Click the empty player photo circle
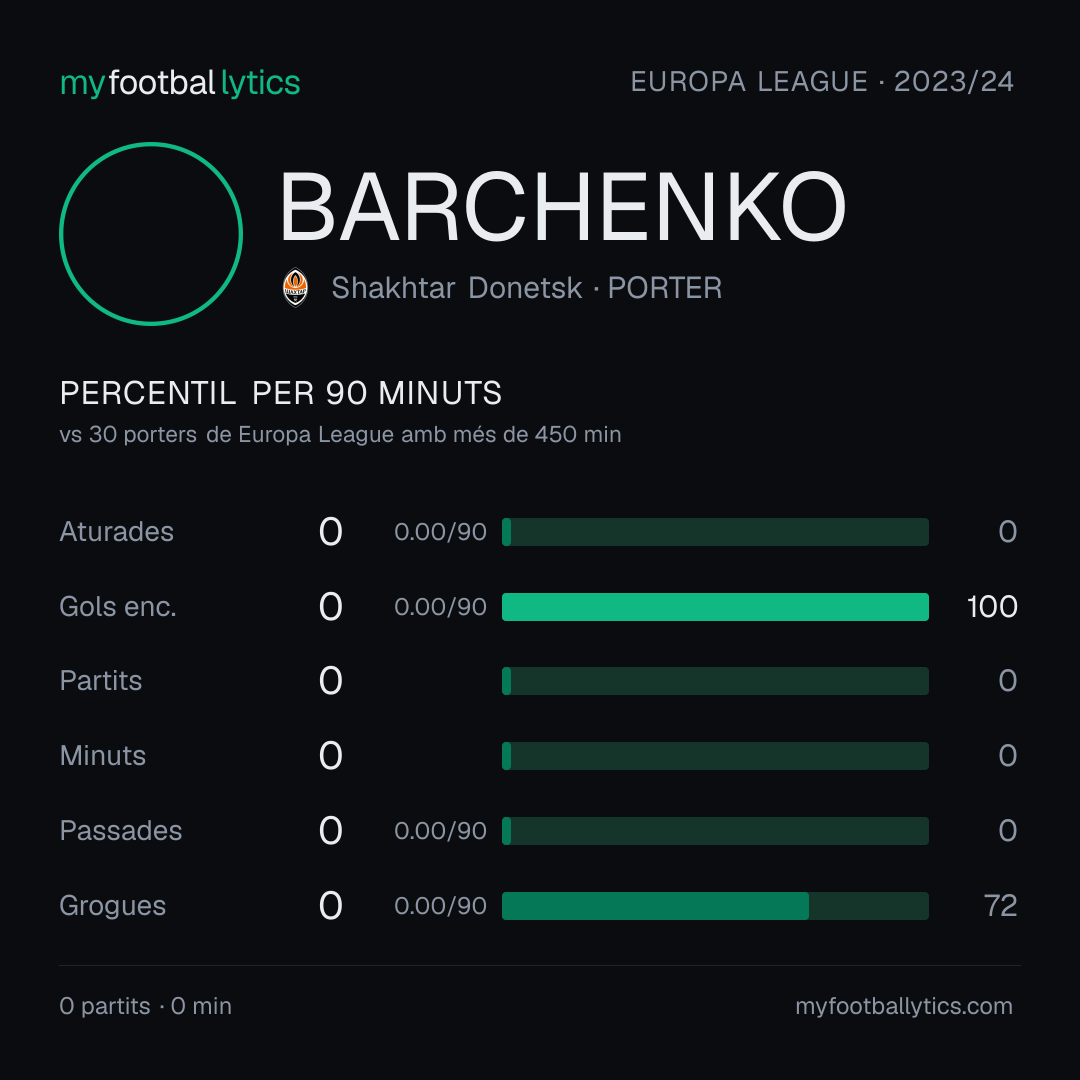The width and height of the screenshot is (1080, 1080). (x=151, y=233)
